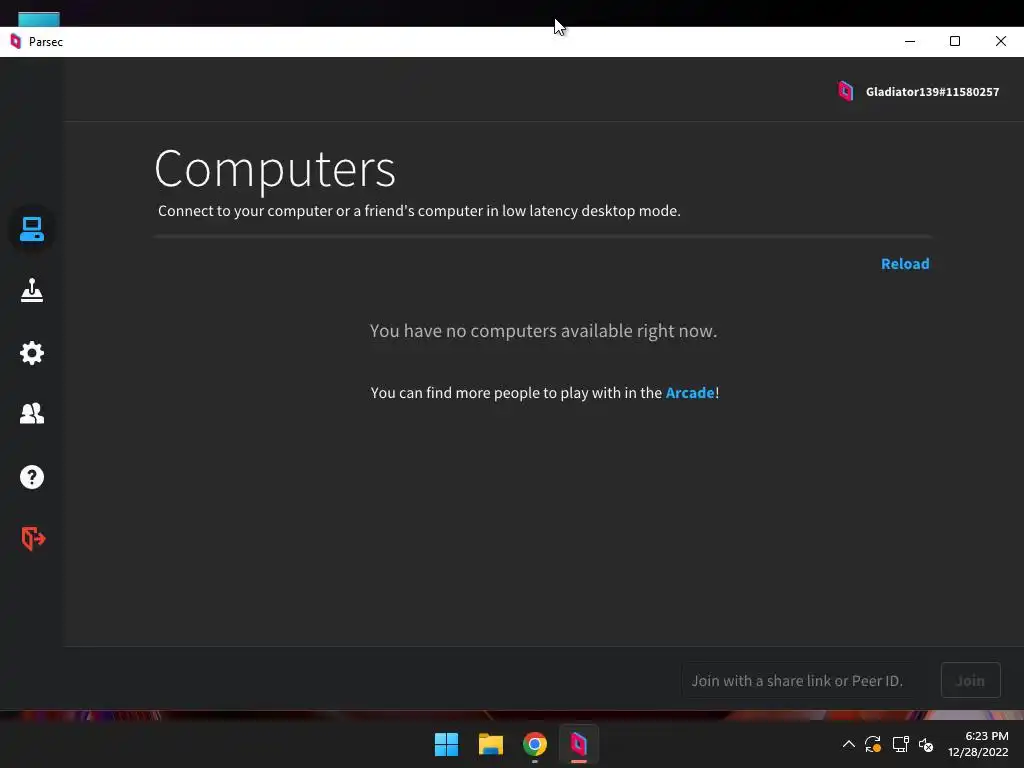Open the Arcade joystick icon in sidebar
Viewport: 1024px width, 768px height.
coord(31,291)
